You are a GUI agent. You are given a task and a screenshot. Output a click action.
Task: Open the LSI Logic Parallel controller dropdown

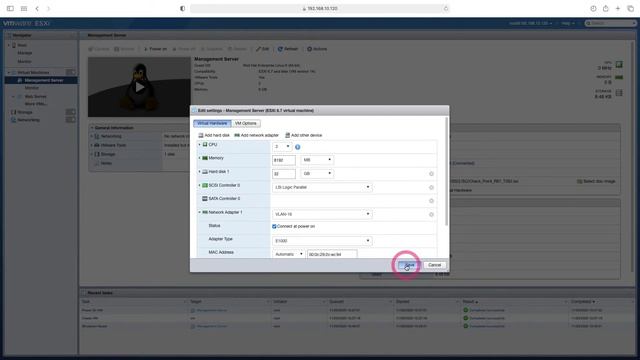tap(322, 187)
